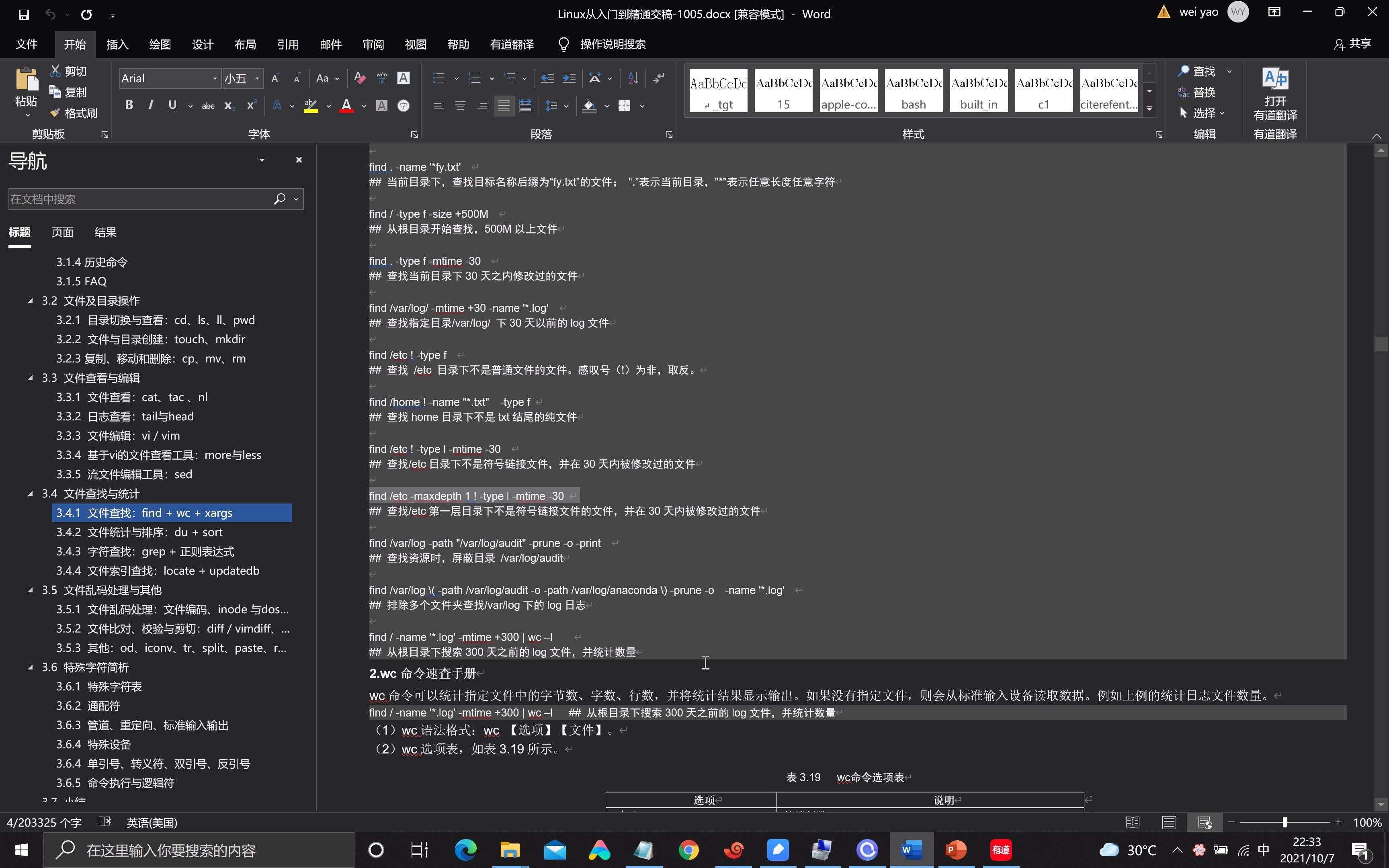This screenshot has height=868, width=1389.
Task: Click the Clear All Formatting icon
Action: pos(360,79)
